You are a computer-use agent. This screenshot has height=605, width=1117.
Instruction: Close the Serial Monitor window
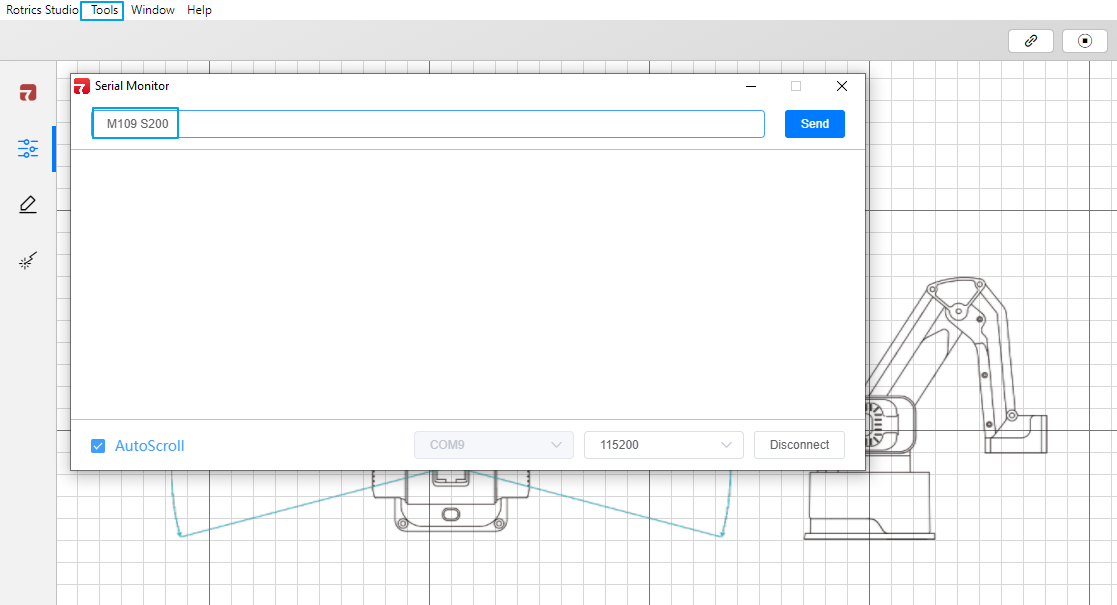841,86
